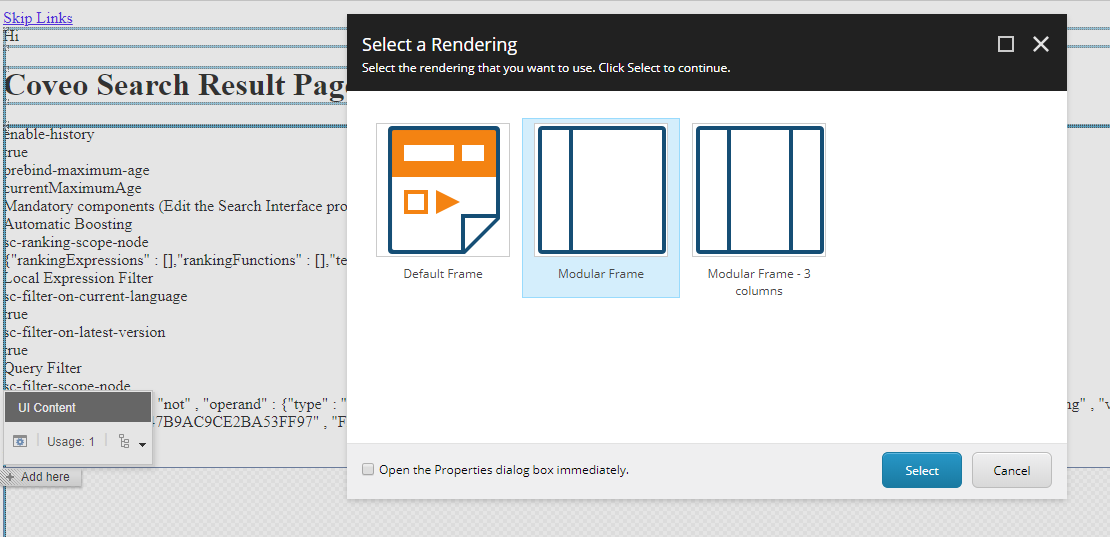Click the Modular Frame label text
This screenshot has width=1110, height=537.
pos(601,273)
